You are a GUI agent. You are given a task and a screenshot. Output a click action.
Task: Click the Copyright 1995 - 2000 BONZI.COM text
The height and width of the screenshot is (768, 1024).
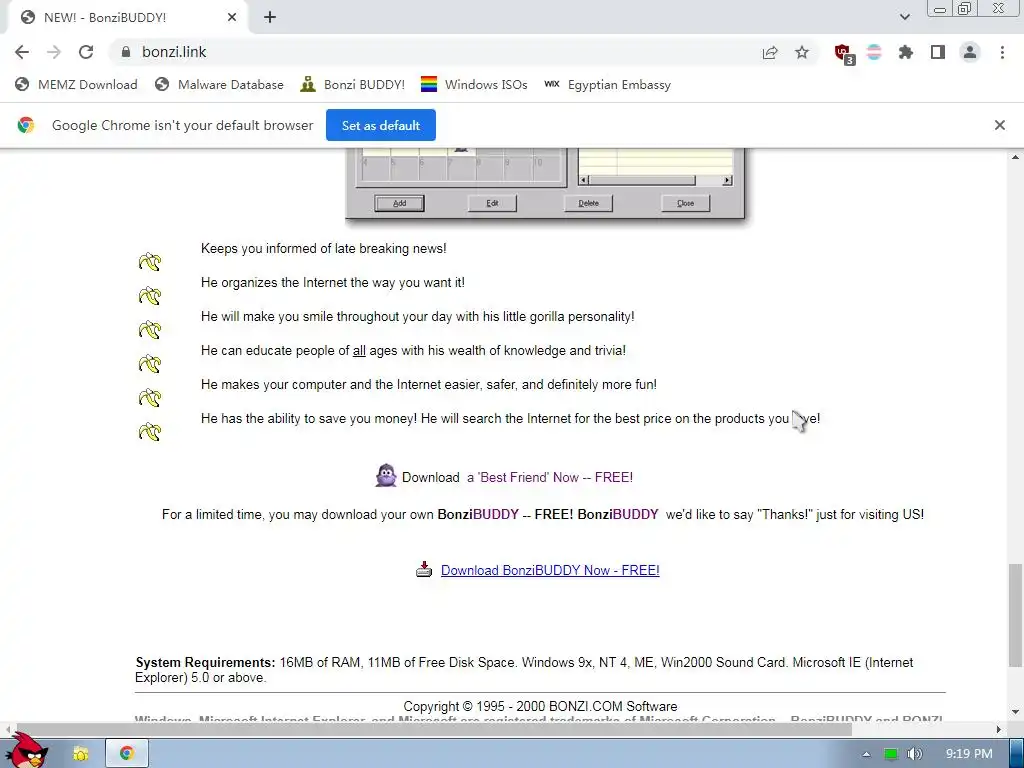click(x=540, y=706)
